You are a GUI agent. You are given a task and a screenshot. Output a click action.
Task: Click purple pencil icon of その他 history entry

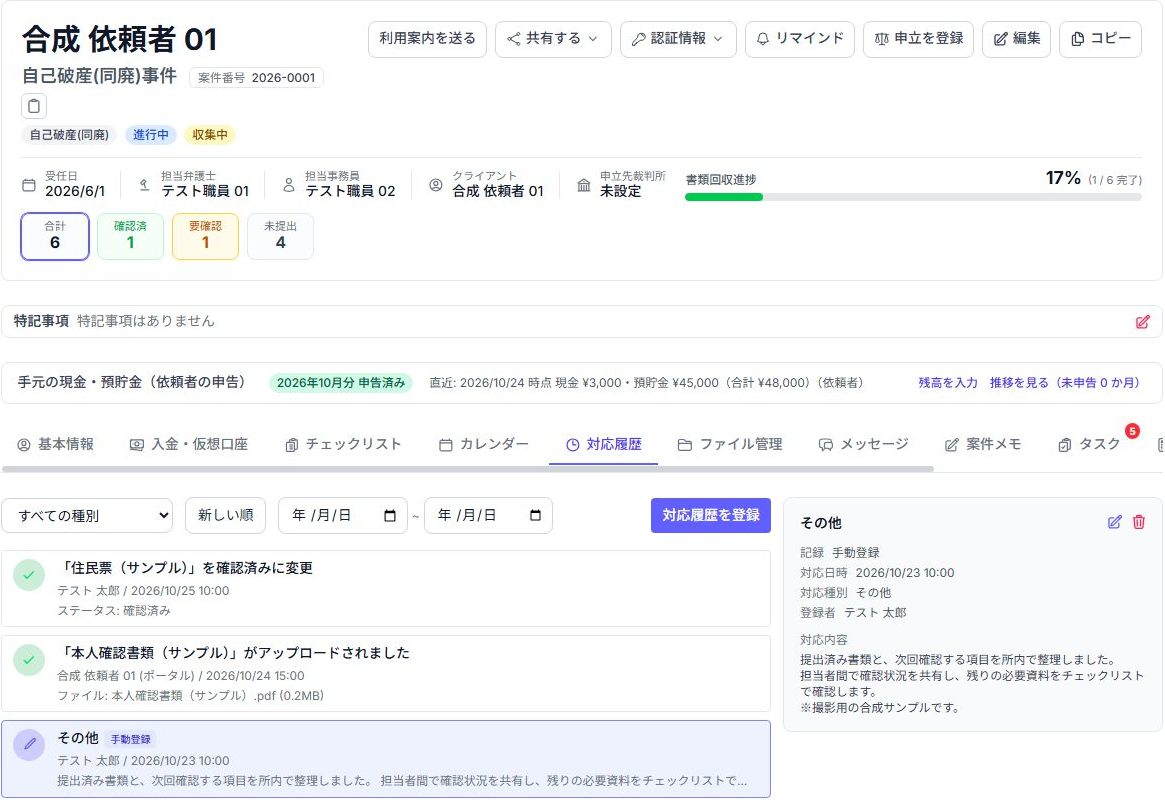tap(29, 744)
